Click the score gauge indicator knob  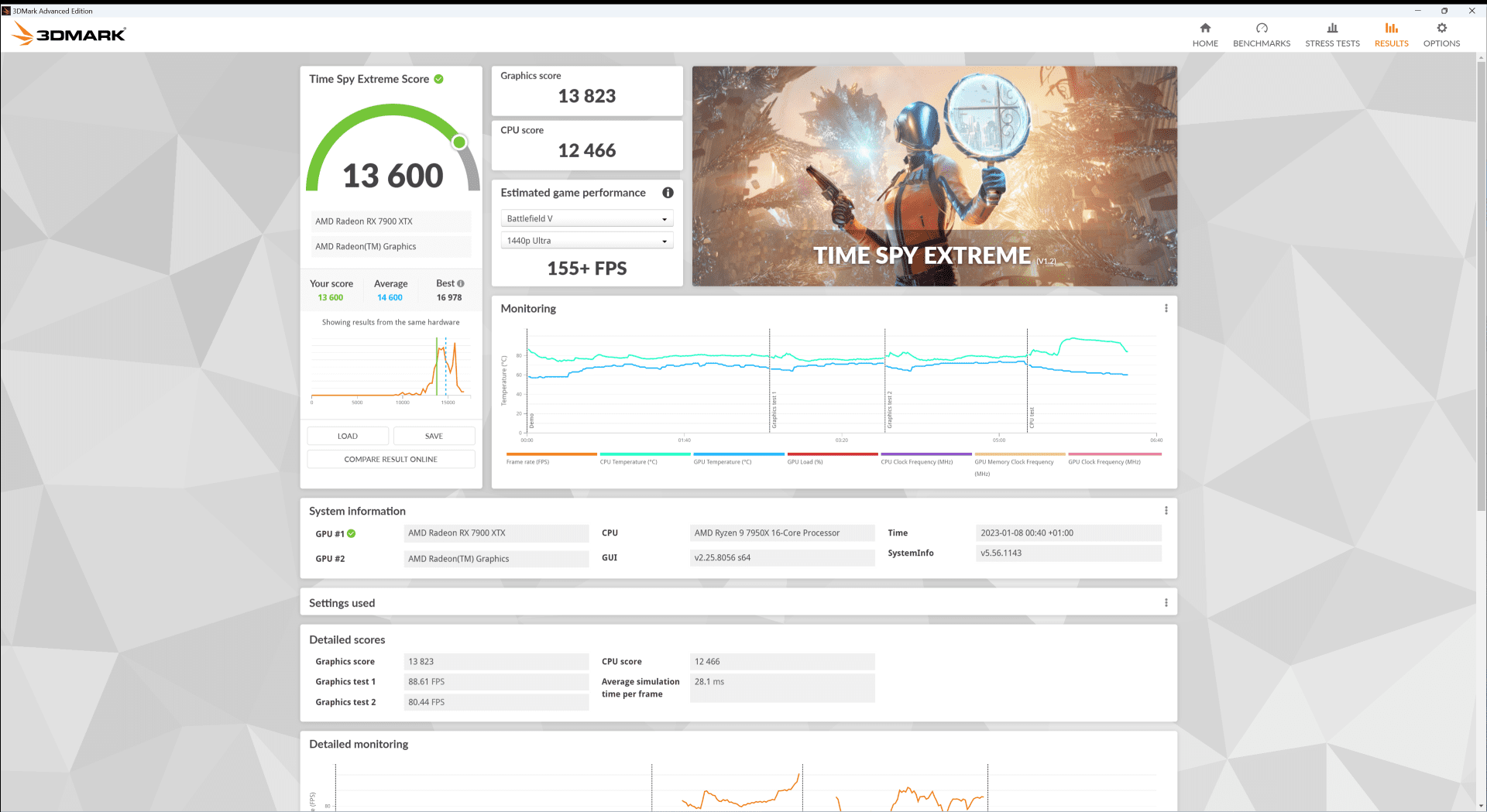point(459,142)
